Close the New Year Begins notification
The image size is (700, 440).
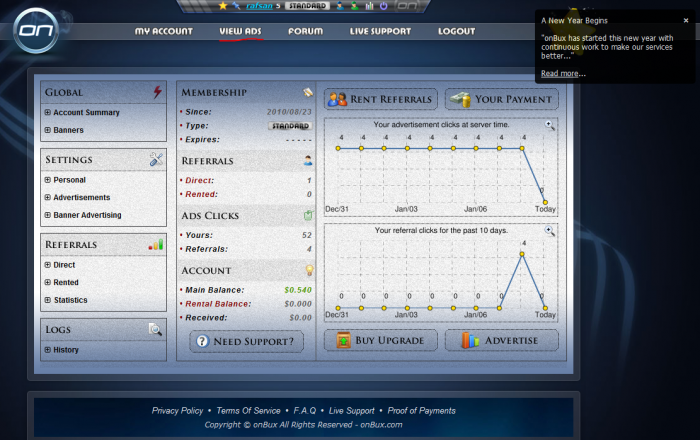[686, 21]
